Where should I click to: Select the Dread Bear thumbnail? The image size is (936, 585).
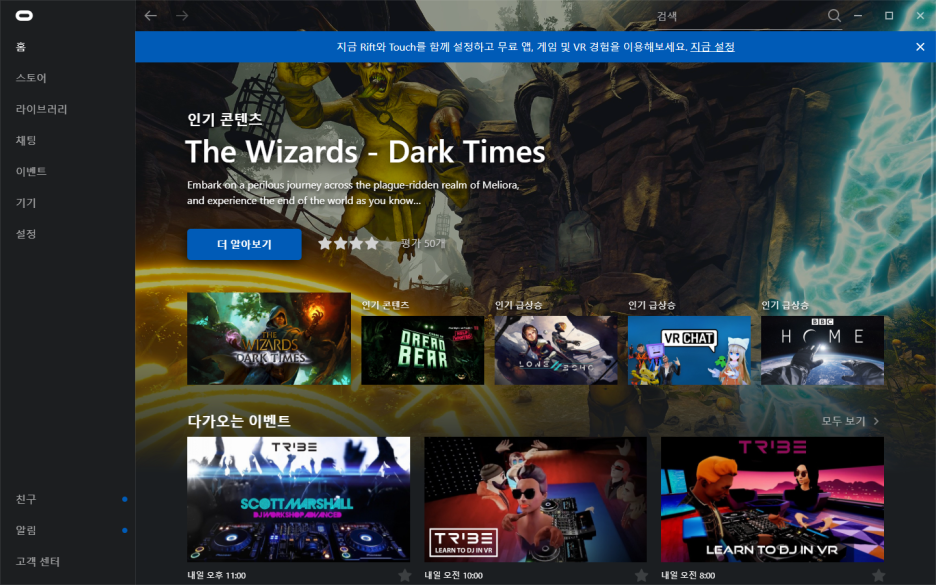[x=423, y=350]
